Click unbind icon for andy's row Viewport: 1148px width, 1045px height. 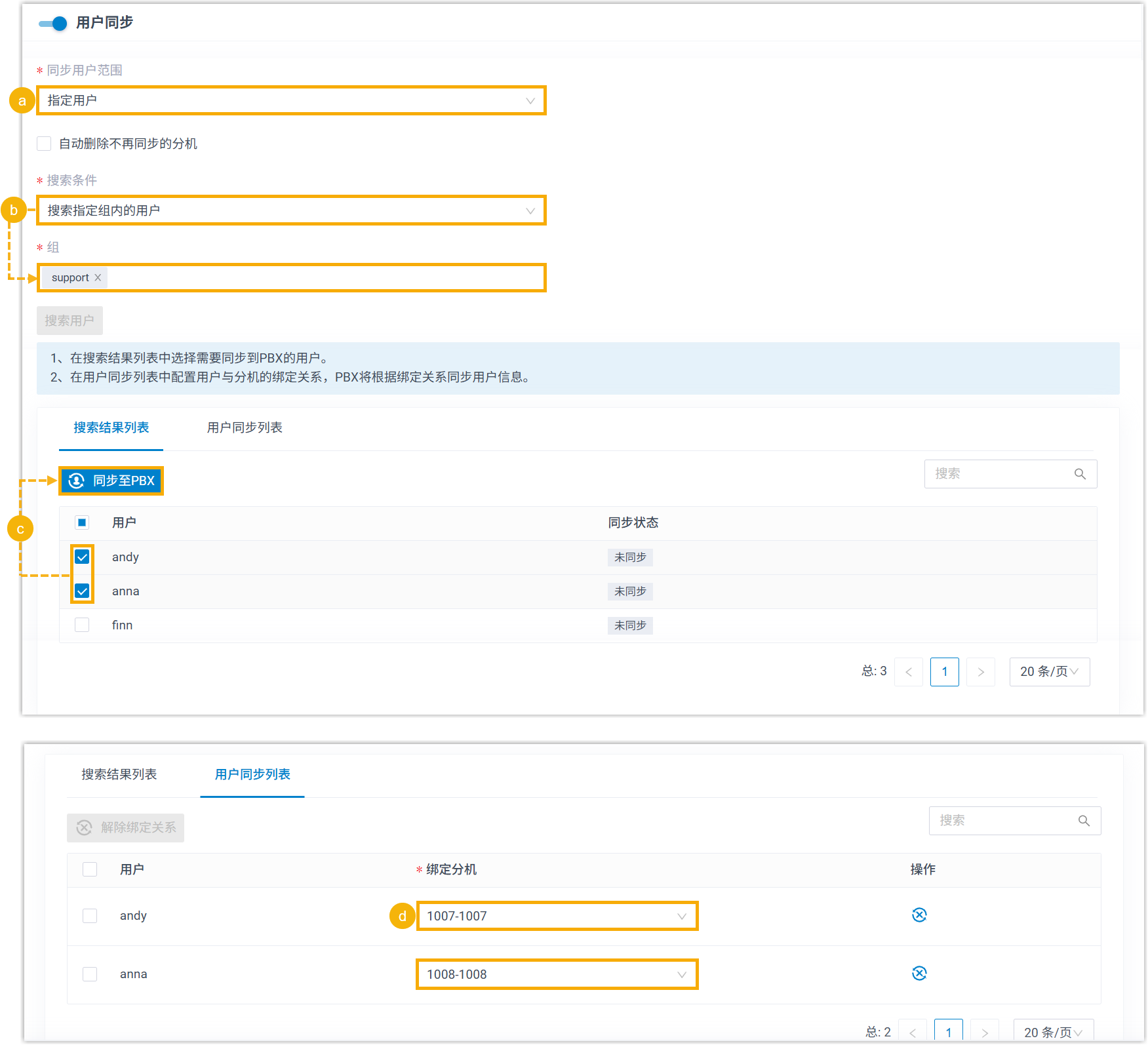point(919,915)
